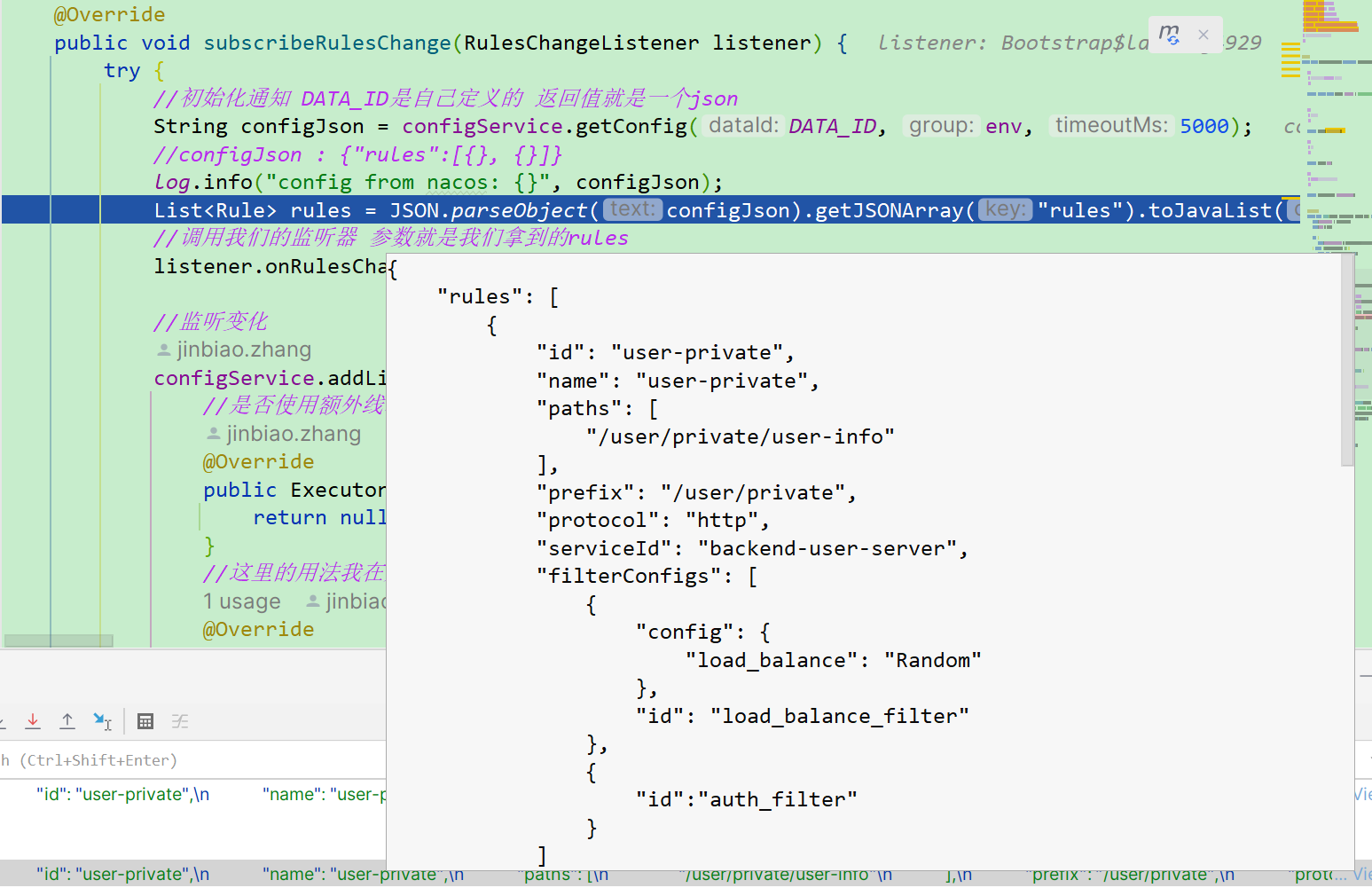Click the "serviceId": "backend-user-server" line
Image resolution: width=1372 pixels, height=888 pixels.
(x=752, y=548)
